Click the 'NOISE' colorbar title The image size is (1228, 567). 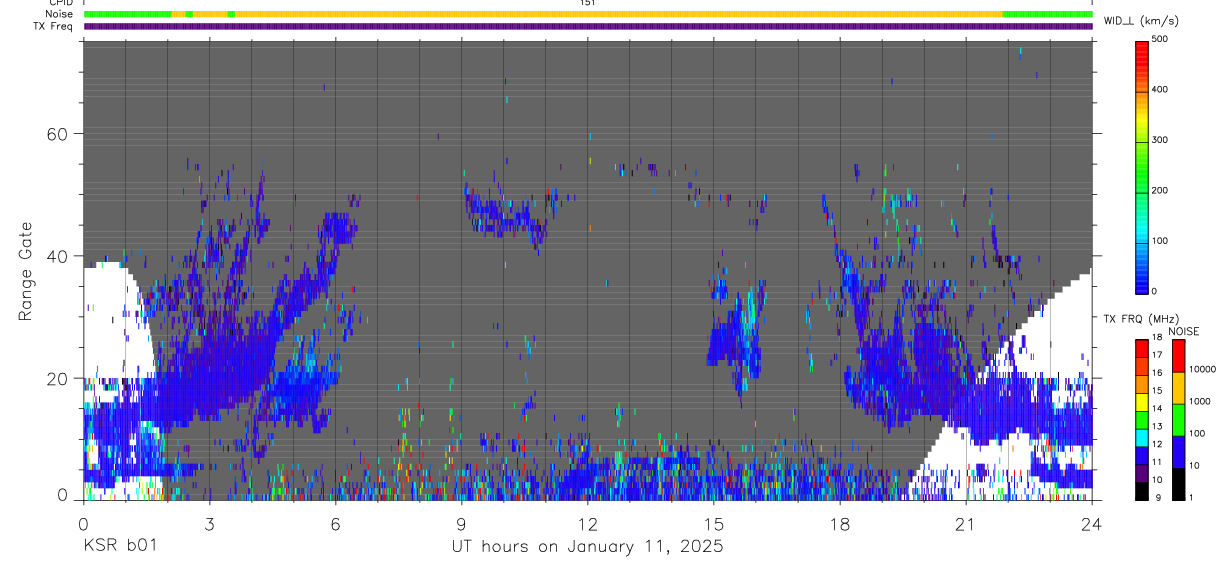[1183, 331]
